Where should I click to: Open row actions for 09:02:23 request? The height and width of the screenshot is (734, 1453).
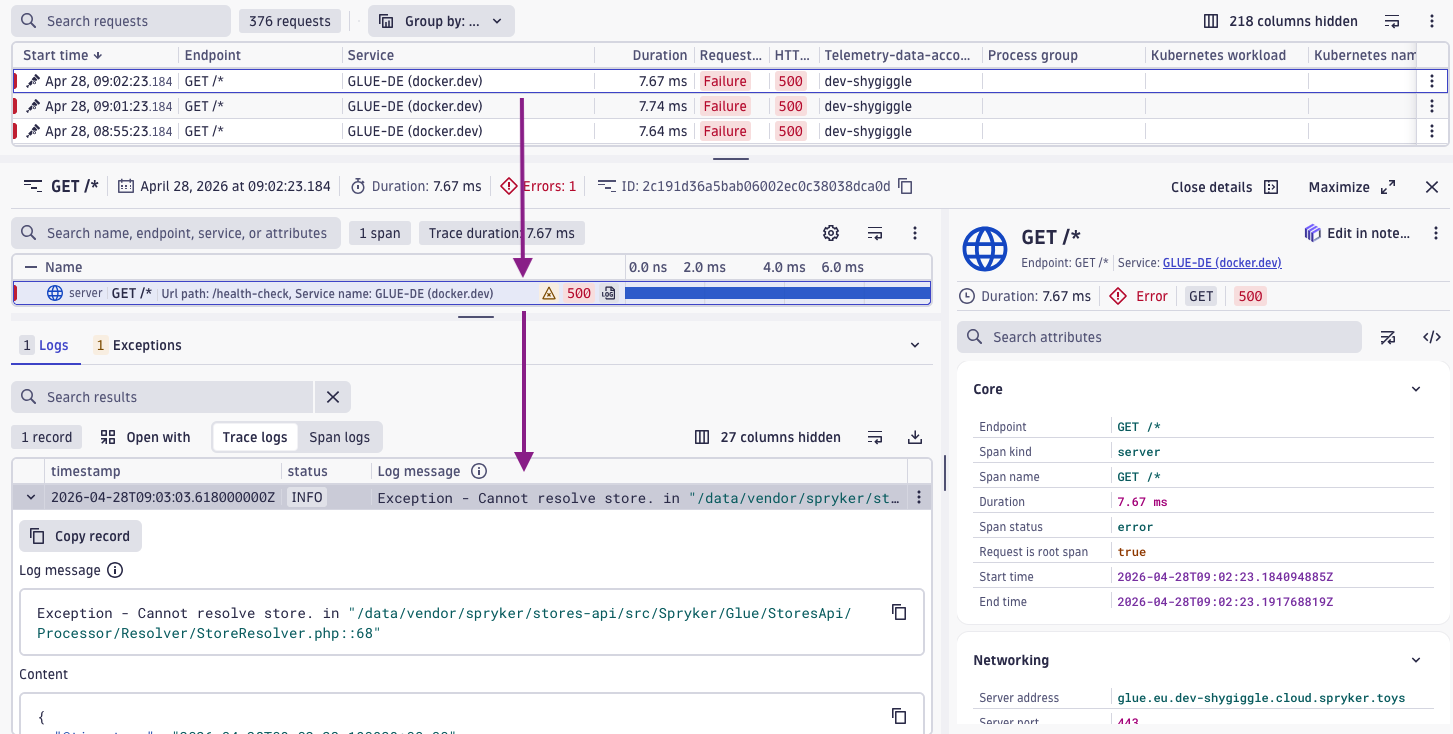tap(1432, 81)
